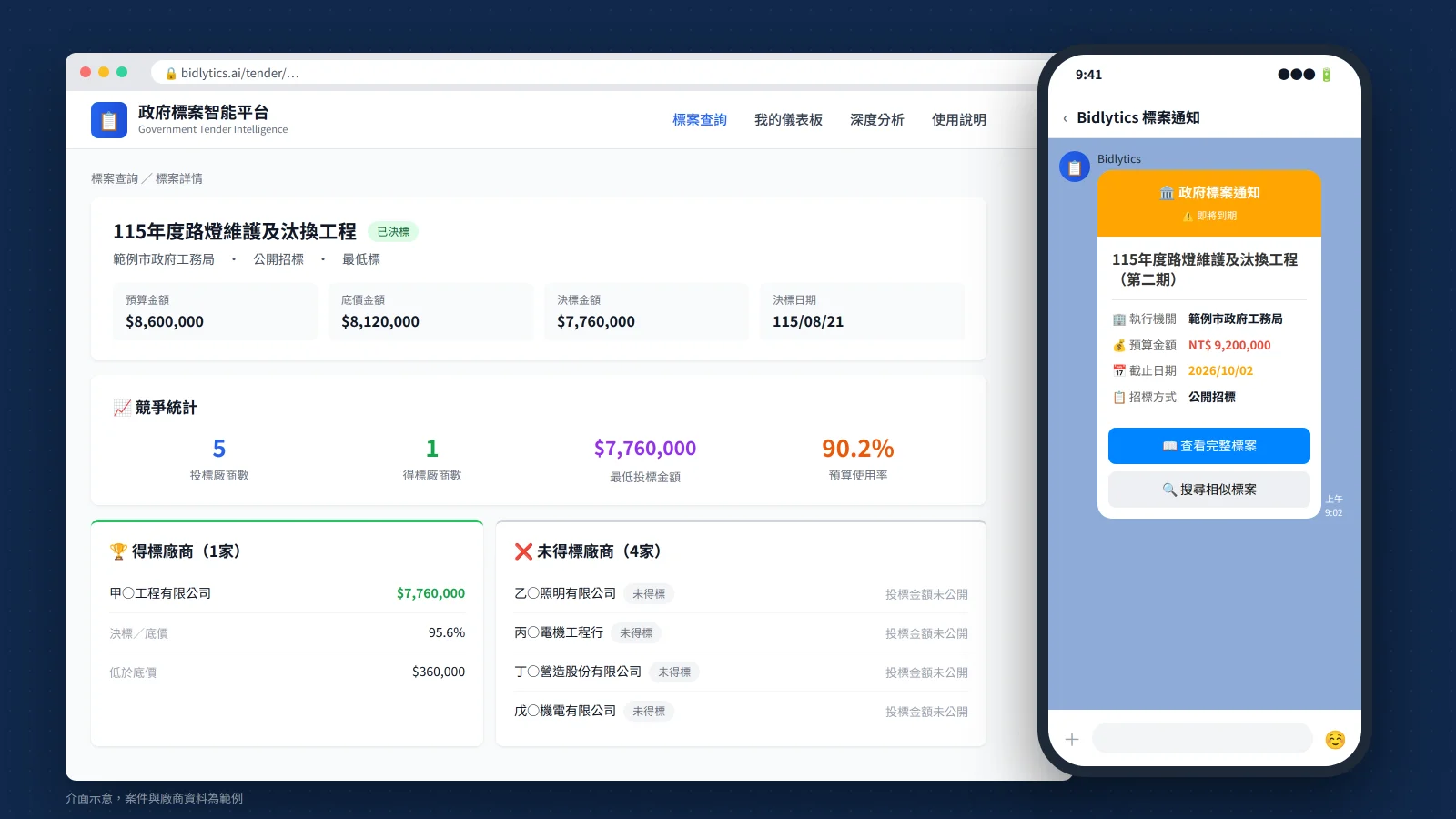The width and height of the screenshot is (1456, 819).
Task: Click the 95.6% 決標/底價 ratio
Action: point(447,632)
